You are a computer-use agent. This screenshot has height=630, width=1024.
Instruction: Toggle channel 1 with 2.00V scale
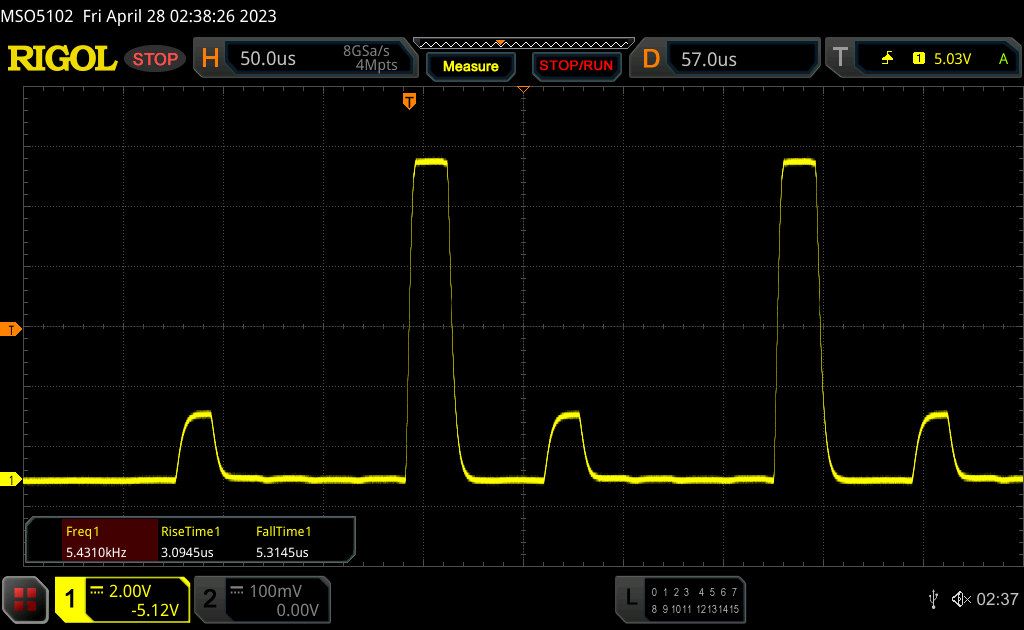pyautogui.click(x=122, y=600)
